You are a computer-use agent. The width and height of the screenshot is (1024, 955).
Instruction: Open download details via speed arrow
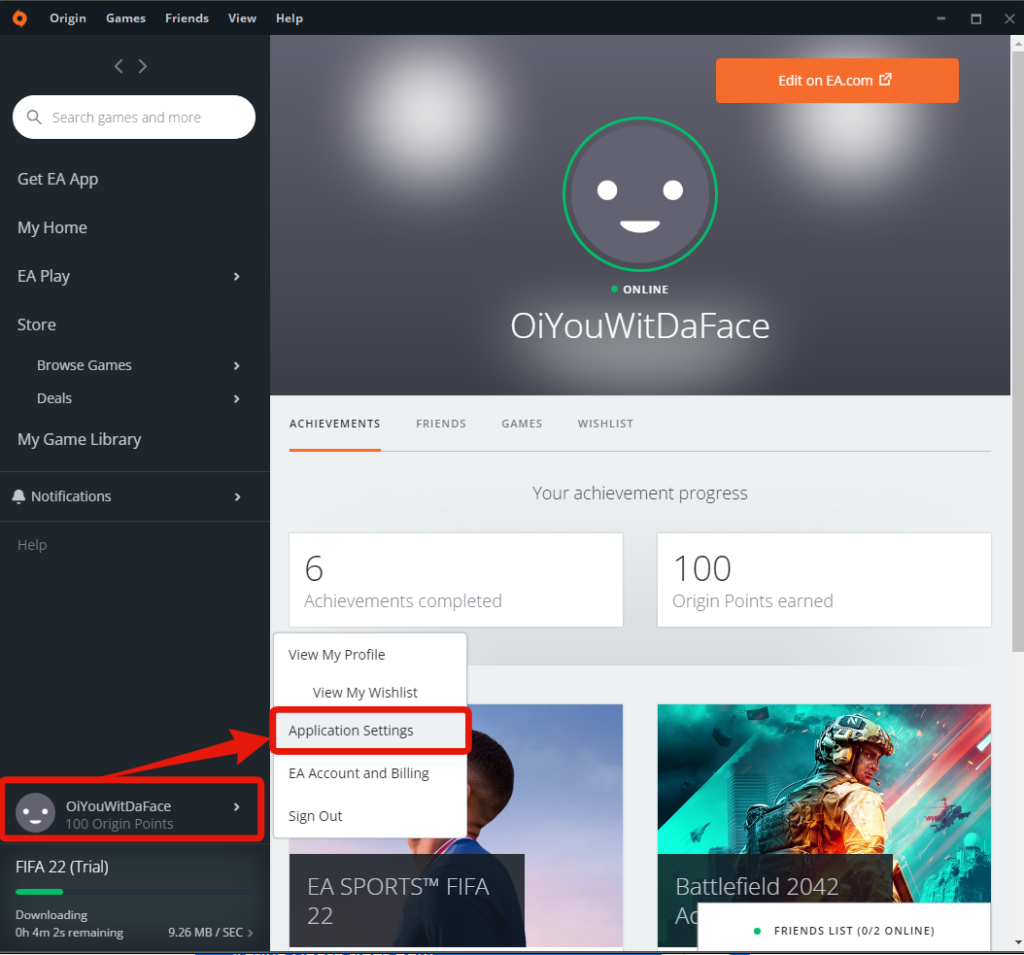[x=250, y=933]
